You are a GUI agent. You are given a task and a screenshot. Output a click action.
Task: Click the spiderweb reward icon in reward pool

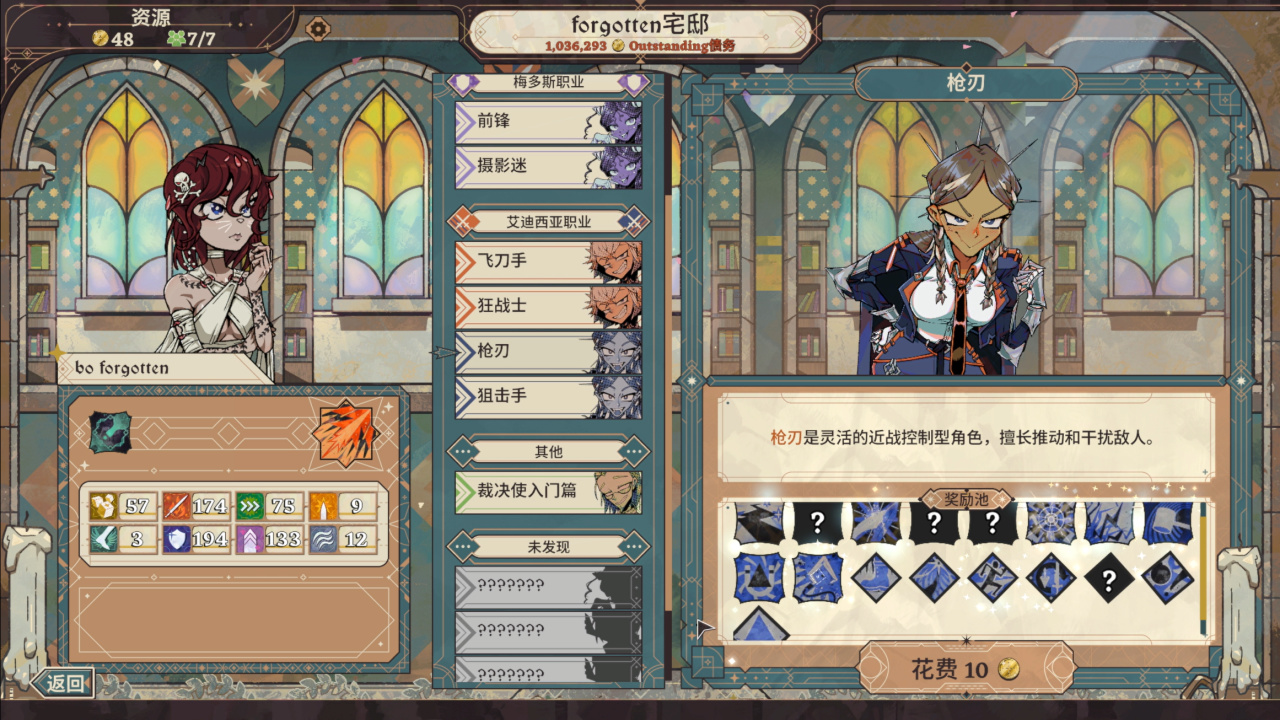[1052, 523]
